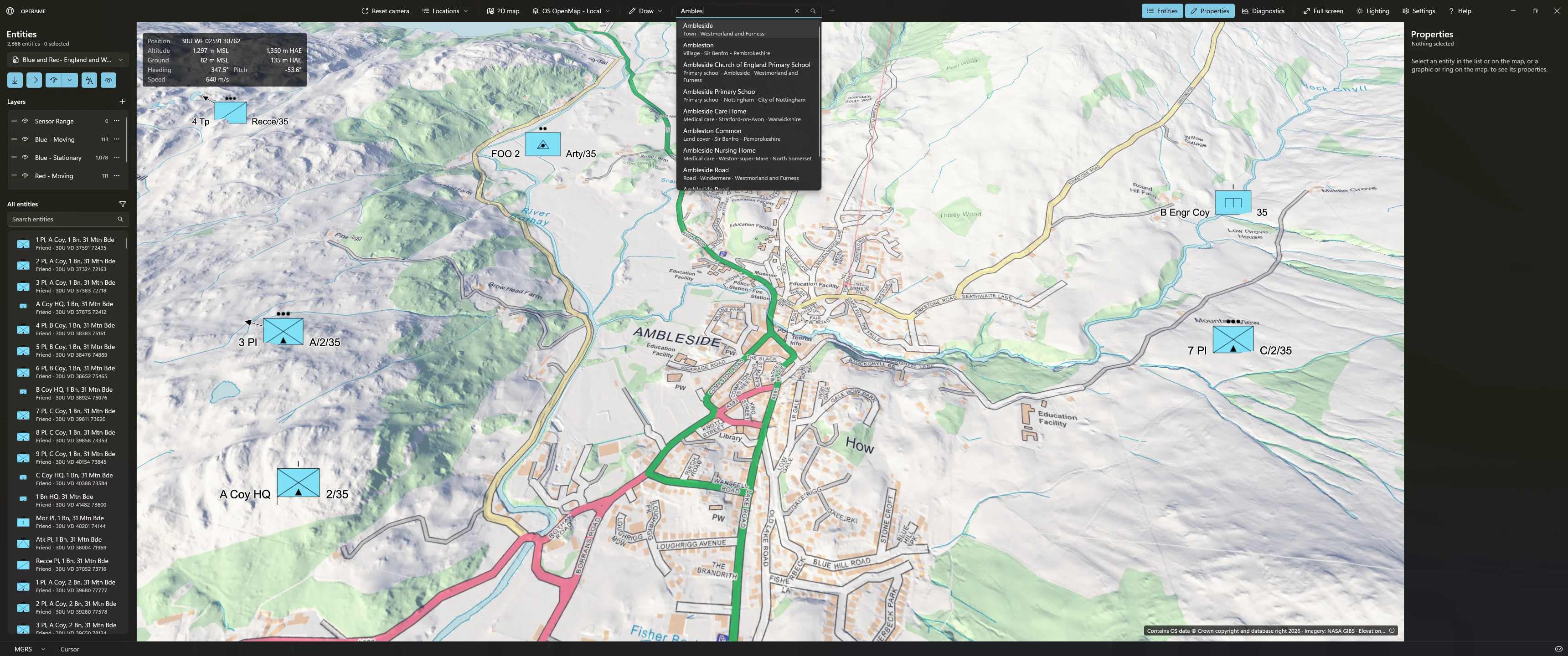Open more options for Sensor Range layer
The image size is (1568, 656).
coord(117,121)
